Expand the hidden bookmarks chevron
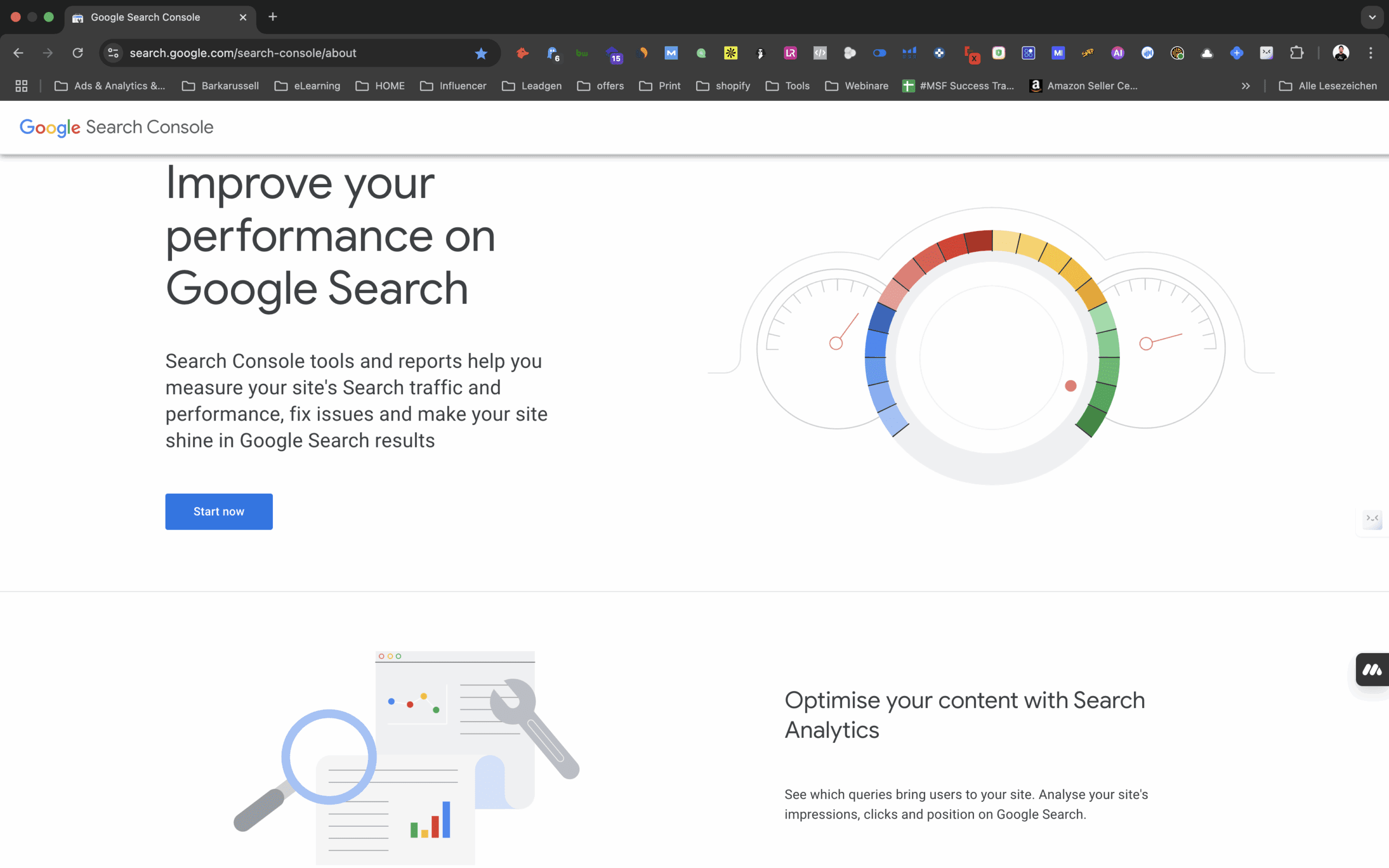 [1246, 86]
